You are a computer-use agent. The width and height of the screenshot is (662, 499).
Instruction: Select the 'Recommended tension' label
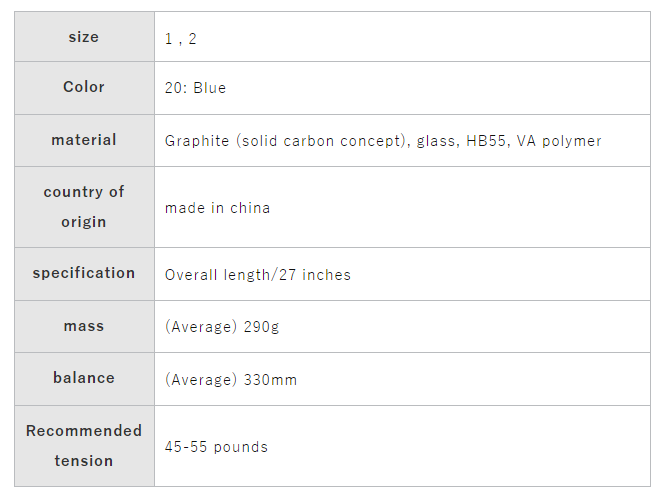tap(84, 446)
